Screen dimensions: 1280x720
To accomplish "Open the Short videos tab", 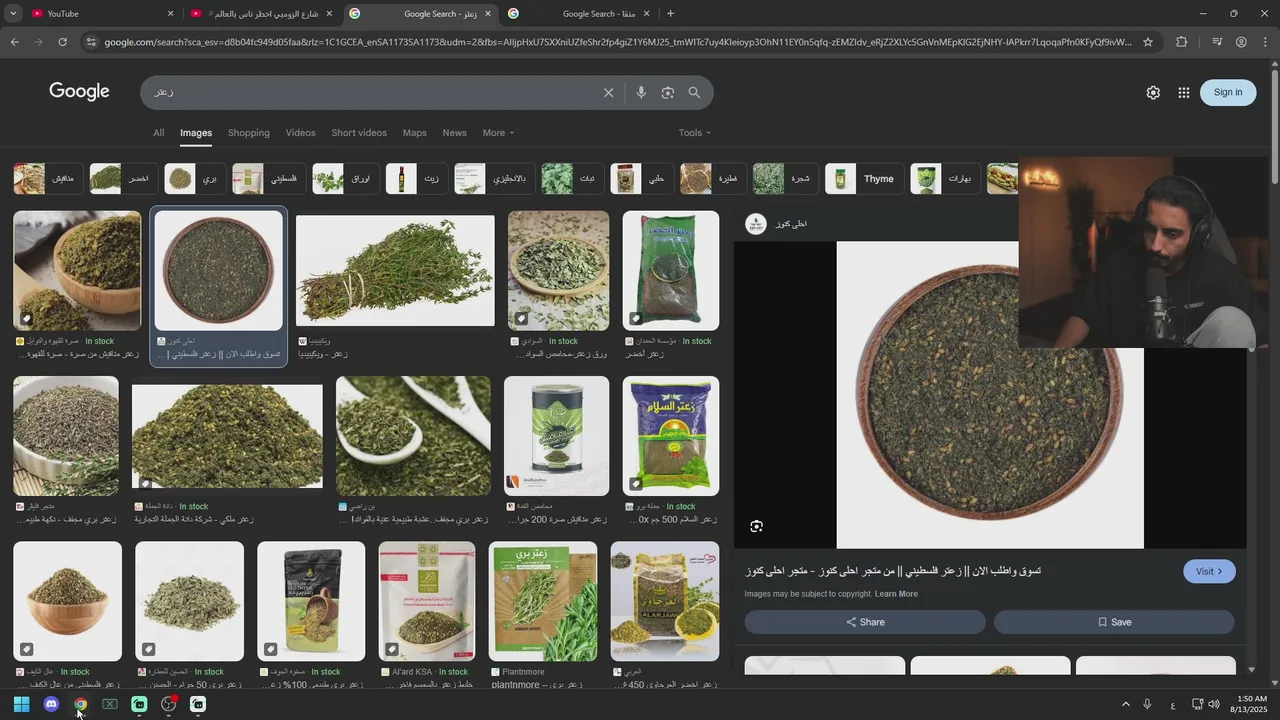I will pyautogui.click(x=359, y=133).
